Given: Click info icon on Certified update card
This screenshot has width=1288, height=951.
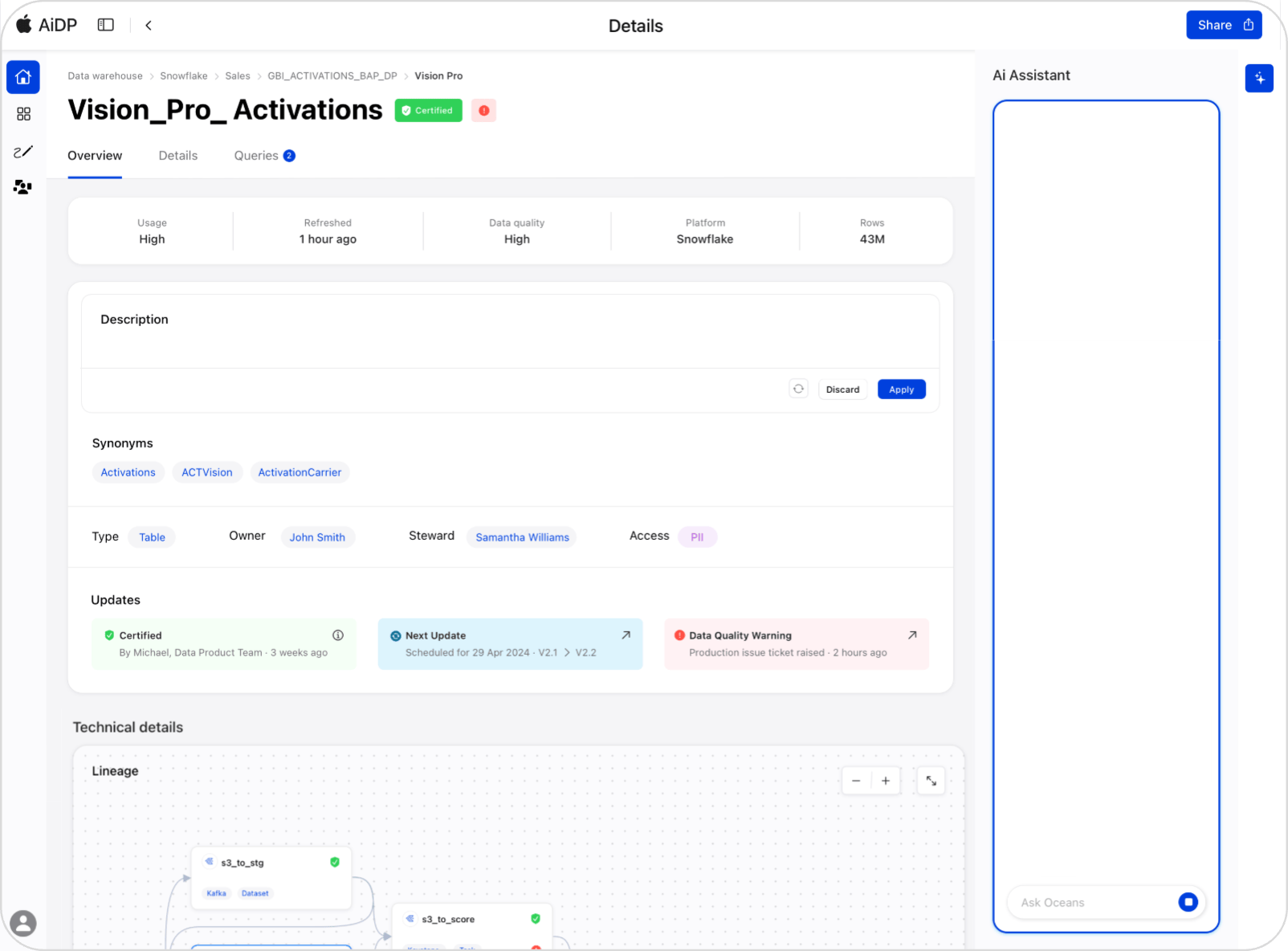Looking at the screenshot, I should (x=338, y=635).
